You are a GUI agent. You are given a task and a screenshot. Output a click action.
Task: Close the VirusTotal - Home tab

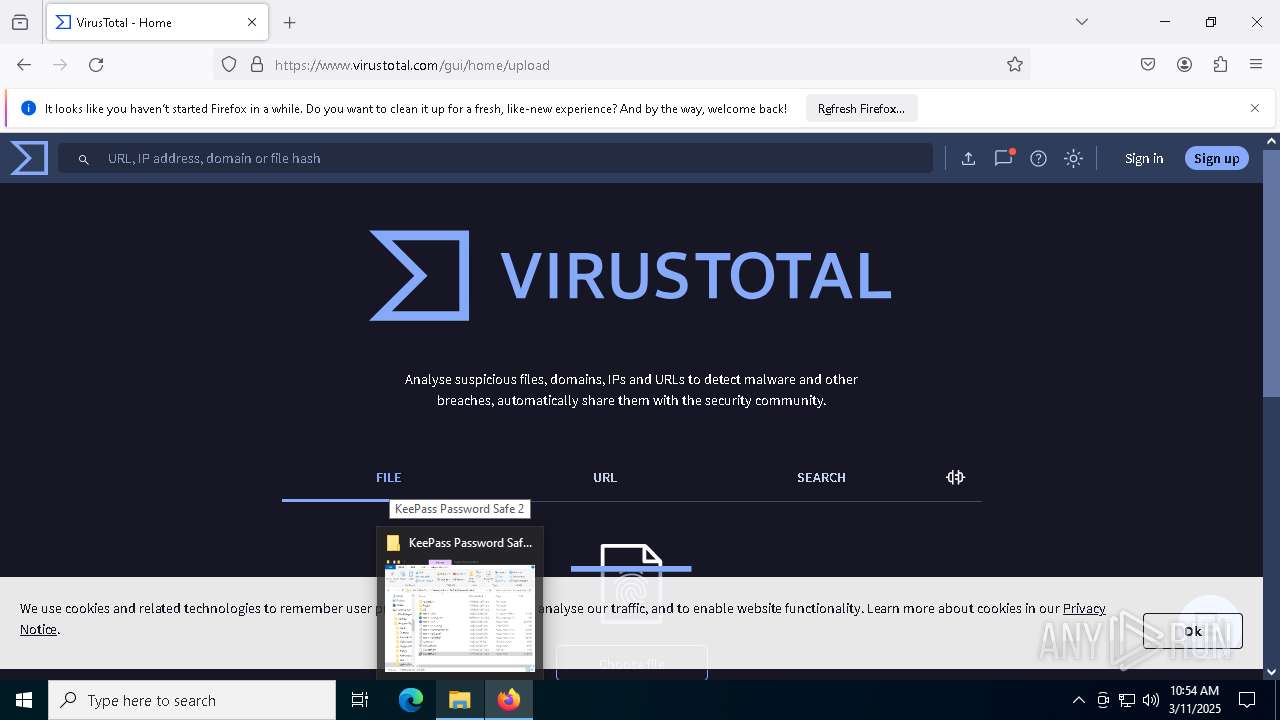pos(252,22)
